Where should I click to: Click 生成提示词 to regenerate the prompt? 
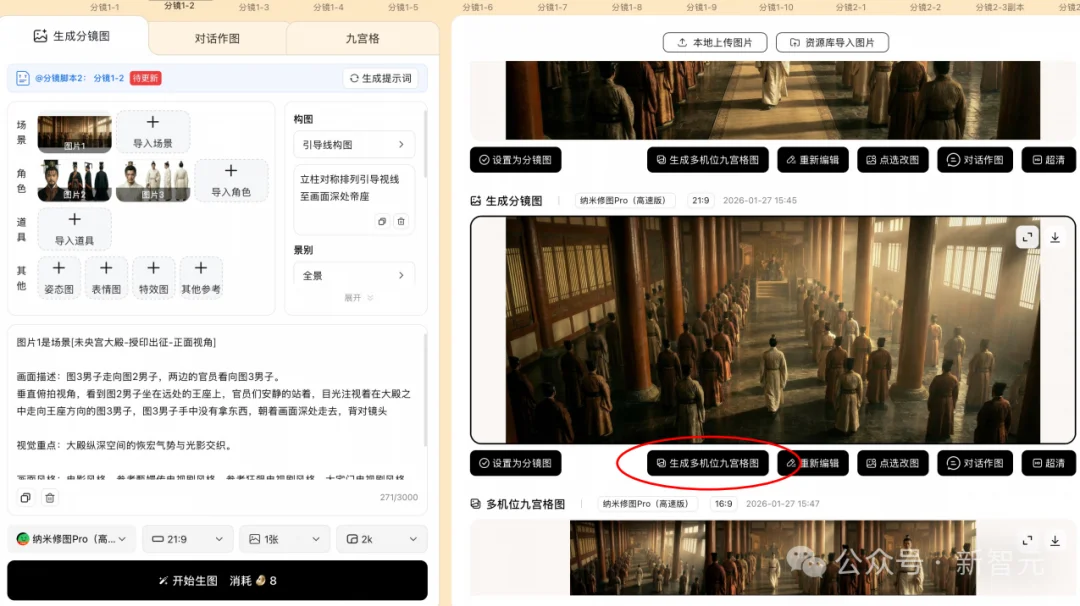point(381,77)
